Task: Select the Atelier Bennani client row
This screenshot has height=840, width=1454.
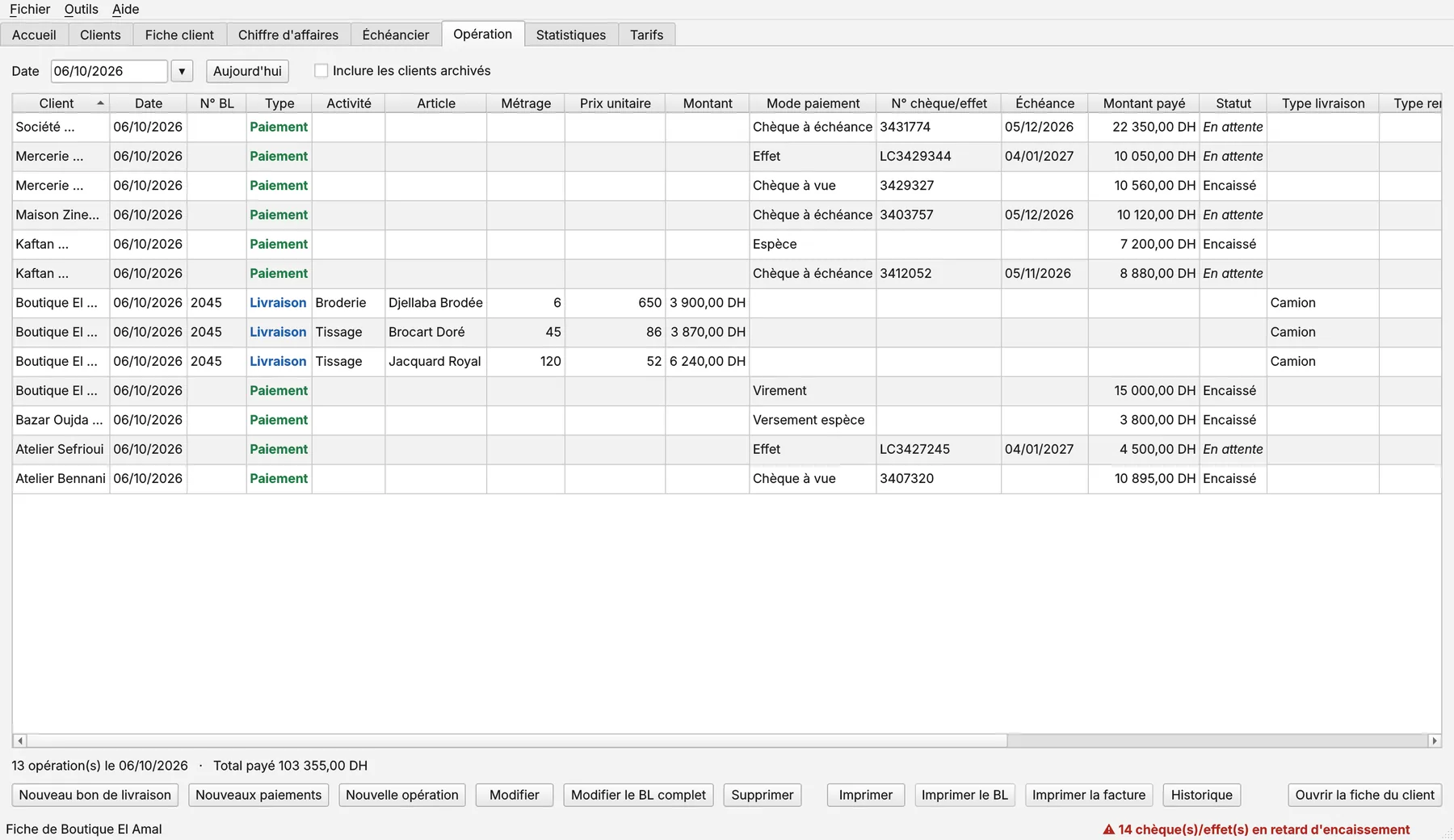Action: [x=727, y=479]
